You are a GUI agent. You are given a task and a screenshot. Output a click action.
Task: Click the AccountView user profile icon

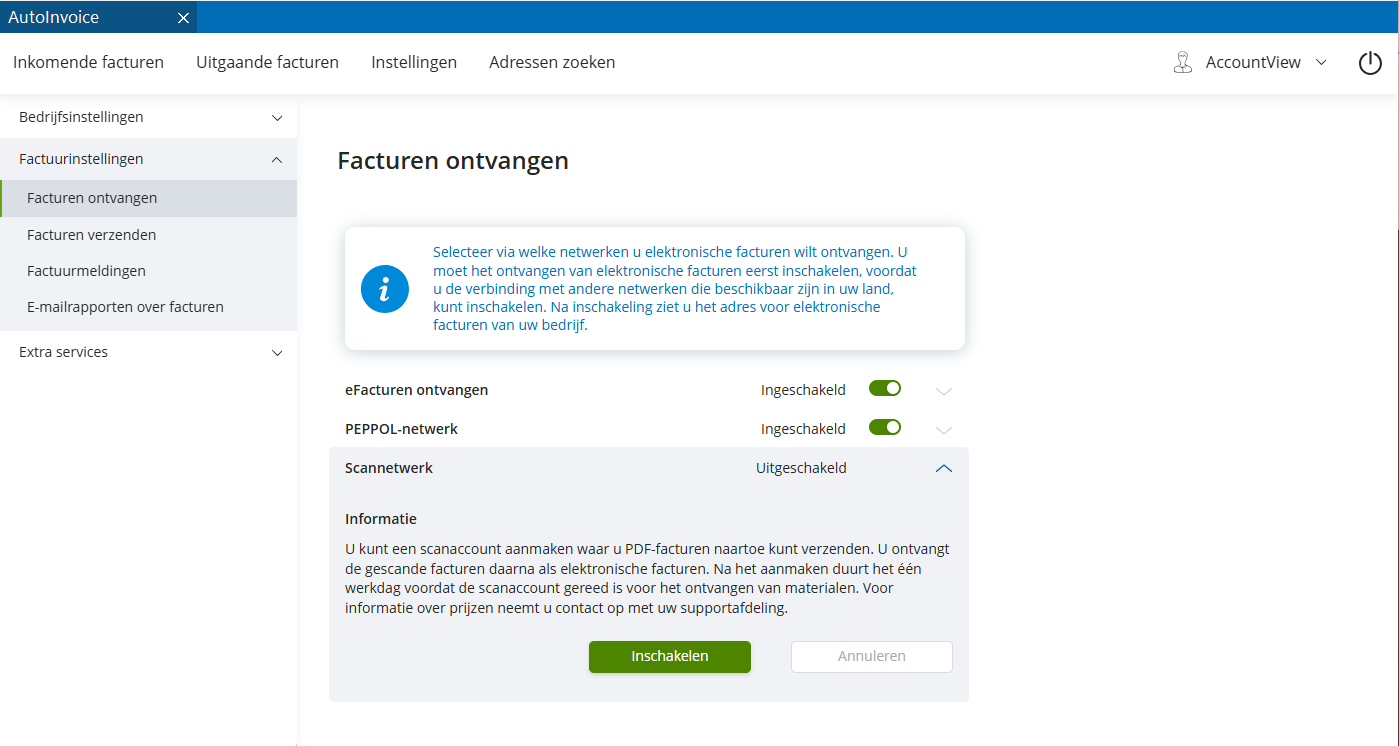coord(1183,63)
